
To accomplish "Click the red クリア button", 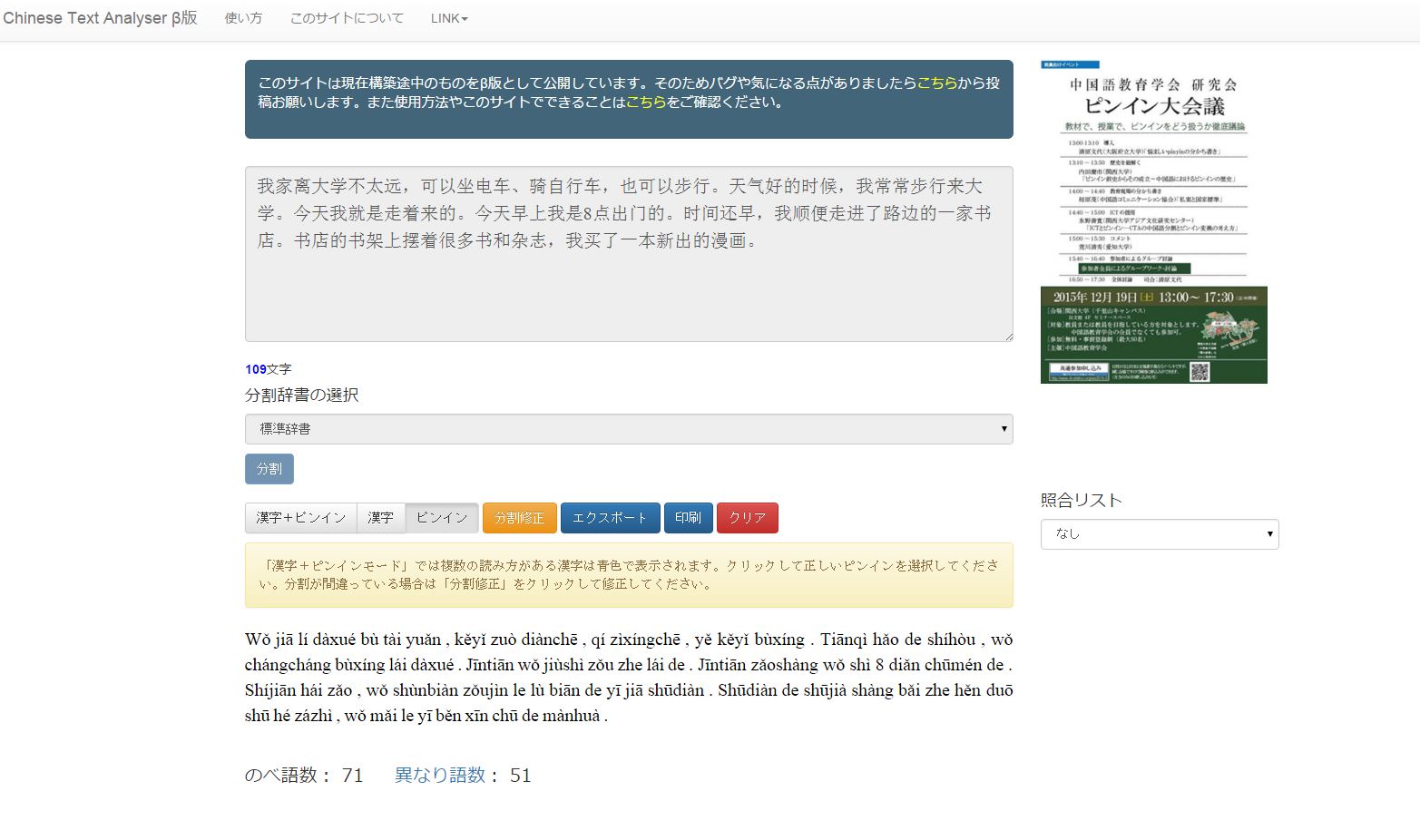I will coord(748,518).
